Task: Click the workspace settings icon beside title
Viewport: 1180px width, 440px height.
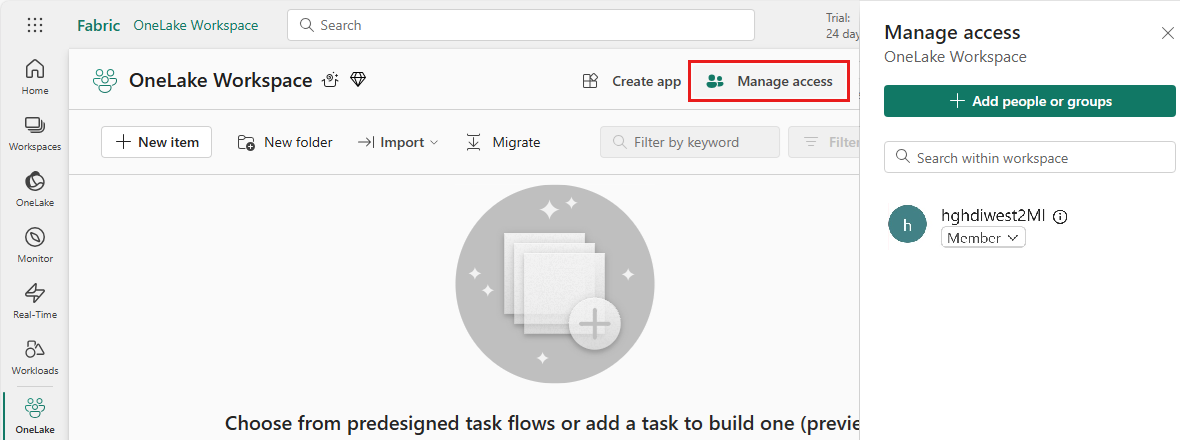Action: pos(330,80)
